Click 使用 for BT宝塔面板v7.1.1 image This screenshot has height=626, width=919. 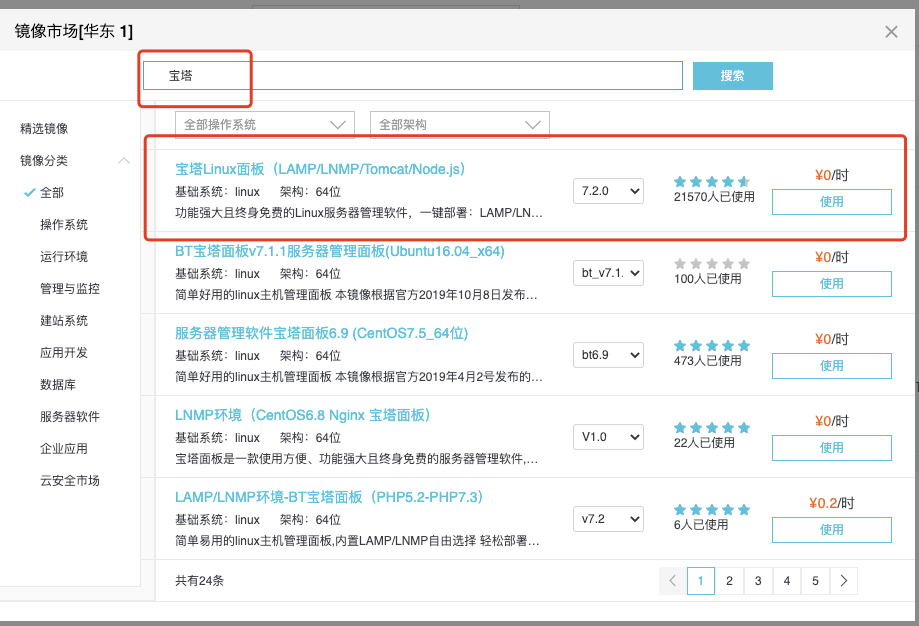click(832, 284)
